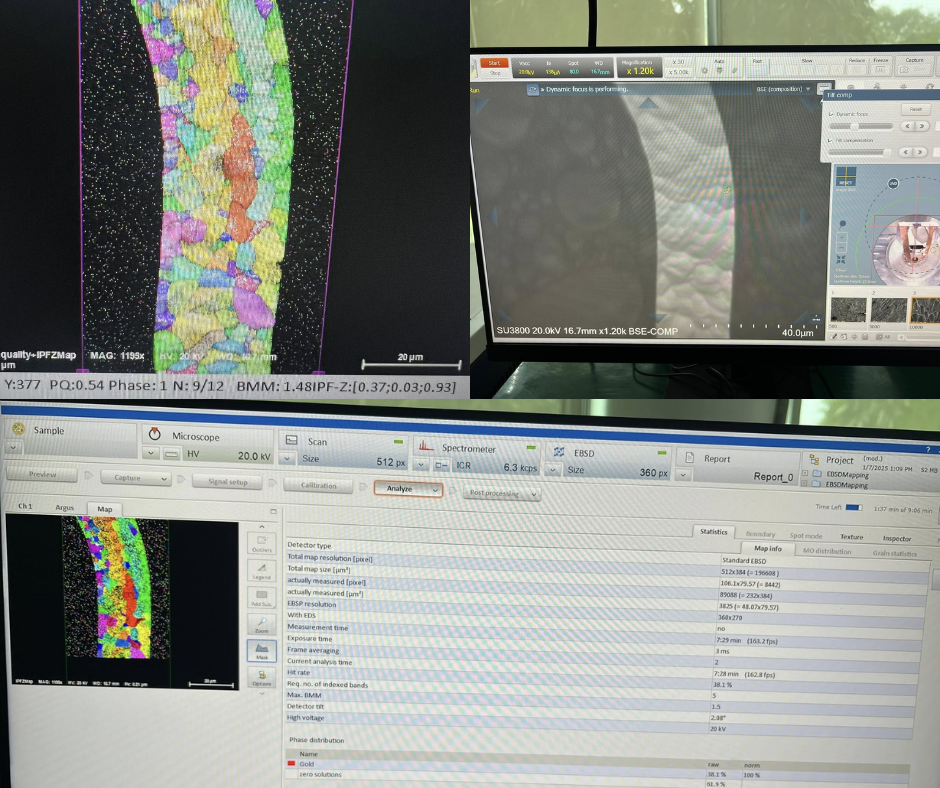Open the map Options tool
Viewport: 940px width, 788px height.
[x=261, y=678]
